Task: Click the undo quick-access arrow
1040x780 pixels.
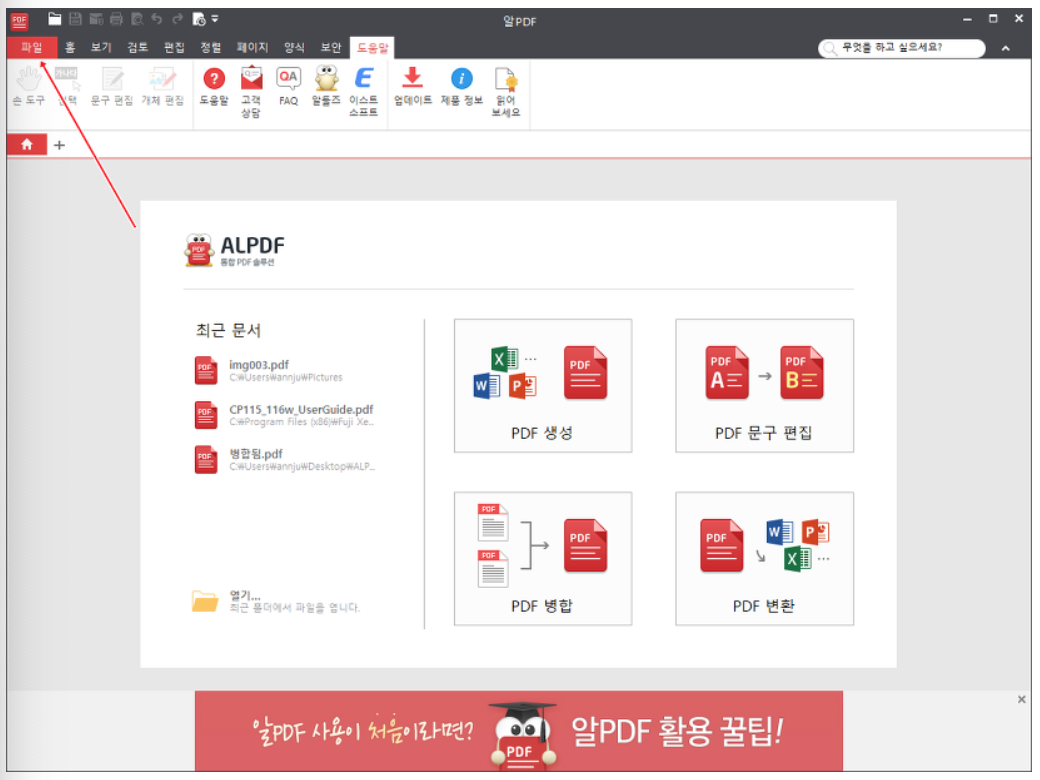Action: click(x=157, y=19)
